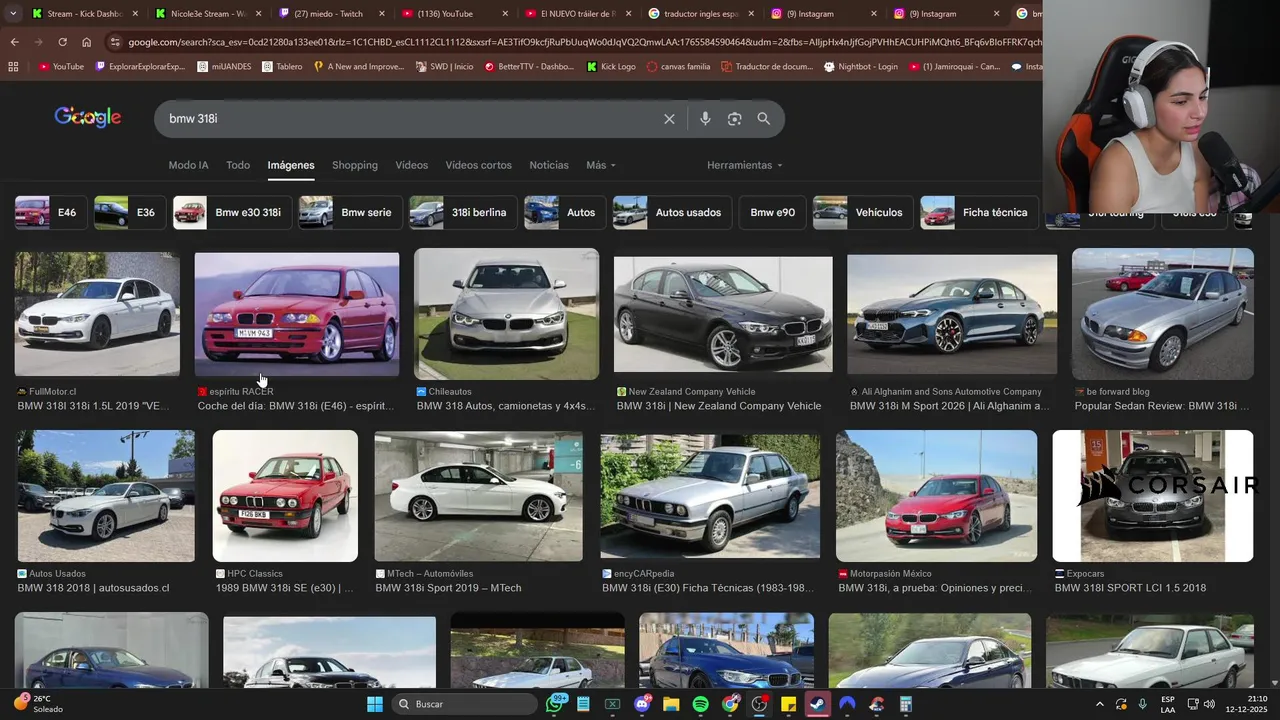The width and height of the screenshot is (1280, 720).
Task: Switch to Videos tab
Action: click(x=412, y=165)
